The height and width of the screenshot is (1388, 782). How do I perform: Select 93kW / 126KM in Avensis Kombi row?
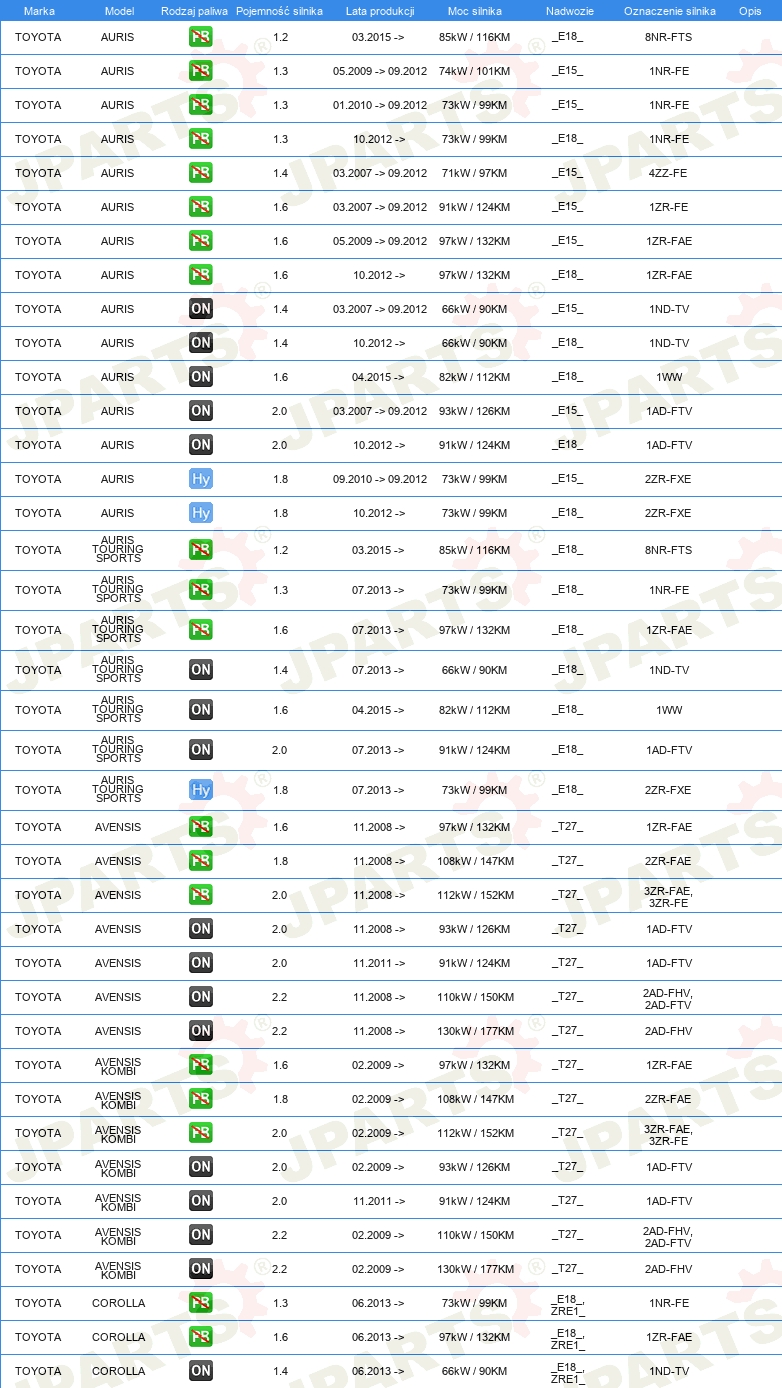474,1167
